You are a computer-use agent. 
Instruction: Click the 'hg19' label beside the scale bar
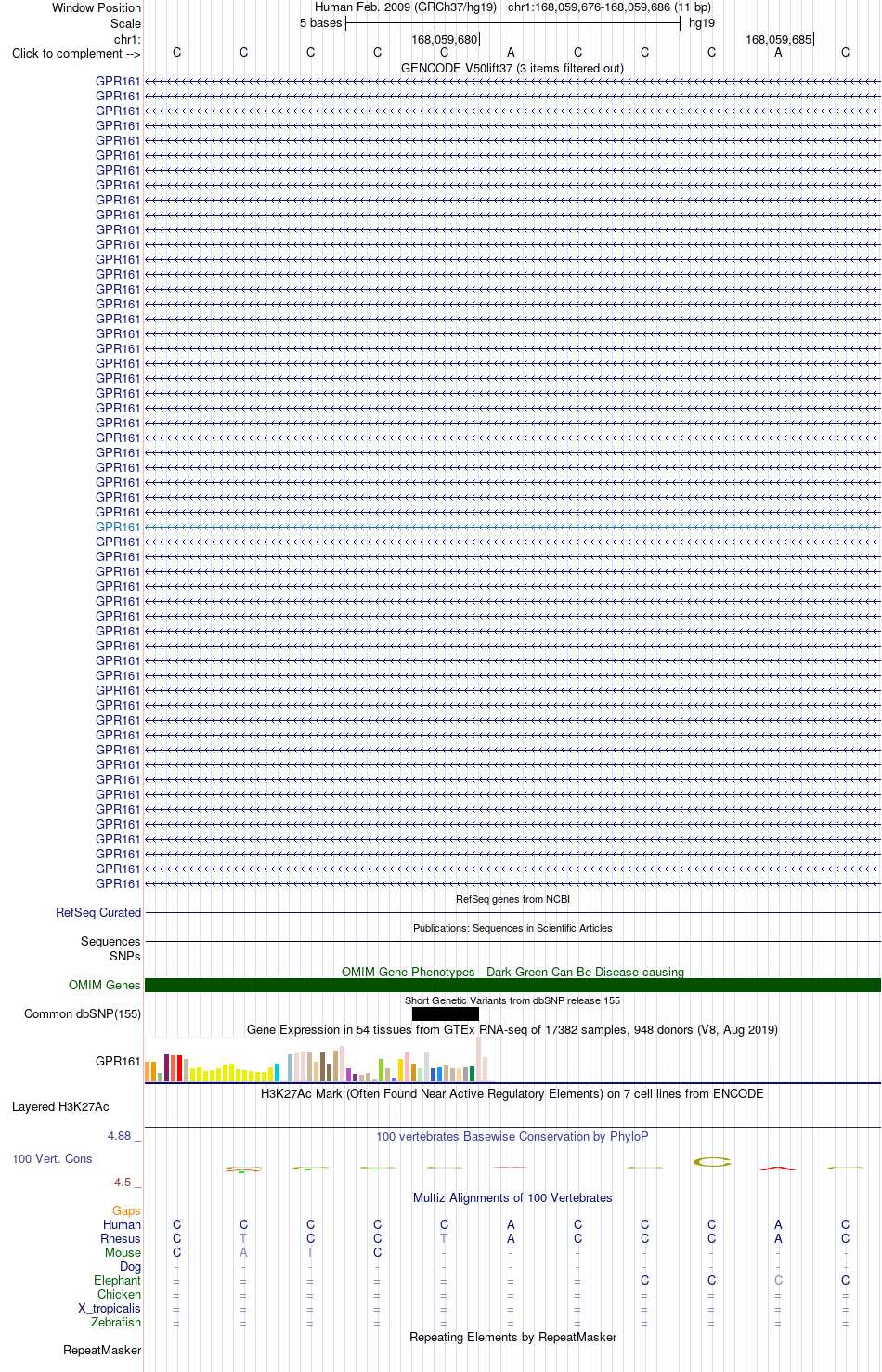click(702, 22)
